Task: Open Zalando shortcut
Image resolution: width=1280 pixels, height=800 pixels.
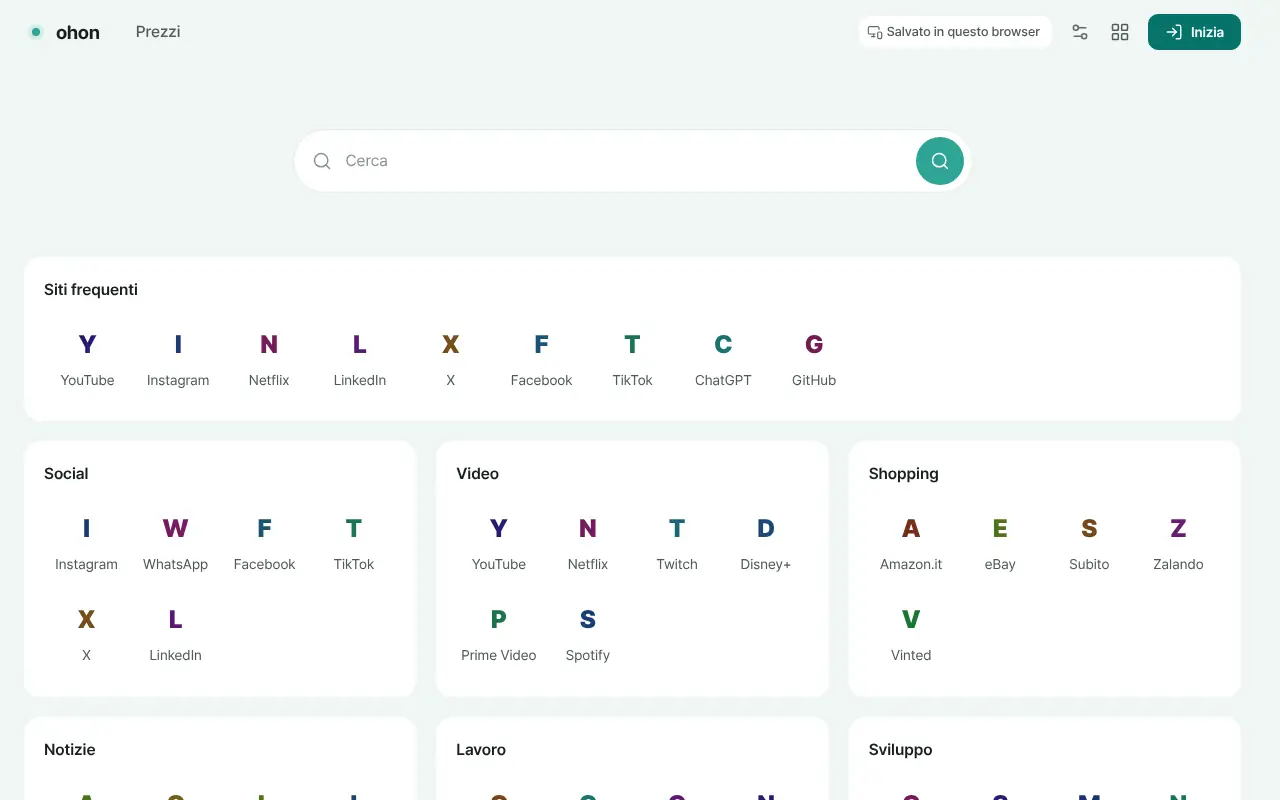Action: tap(1178, 544)
